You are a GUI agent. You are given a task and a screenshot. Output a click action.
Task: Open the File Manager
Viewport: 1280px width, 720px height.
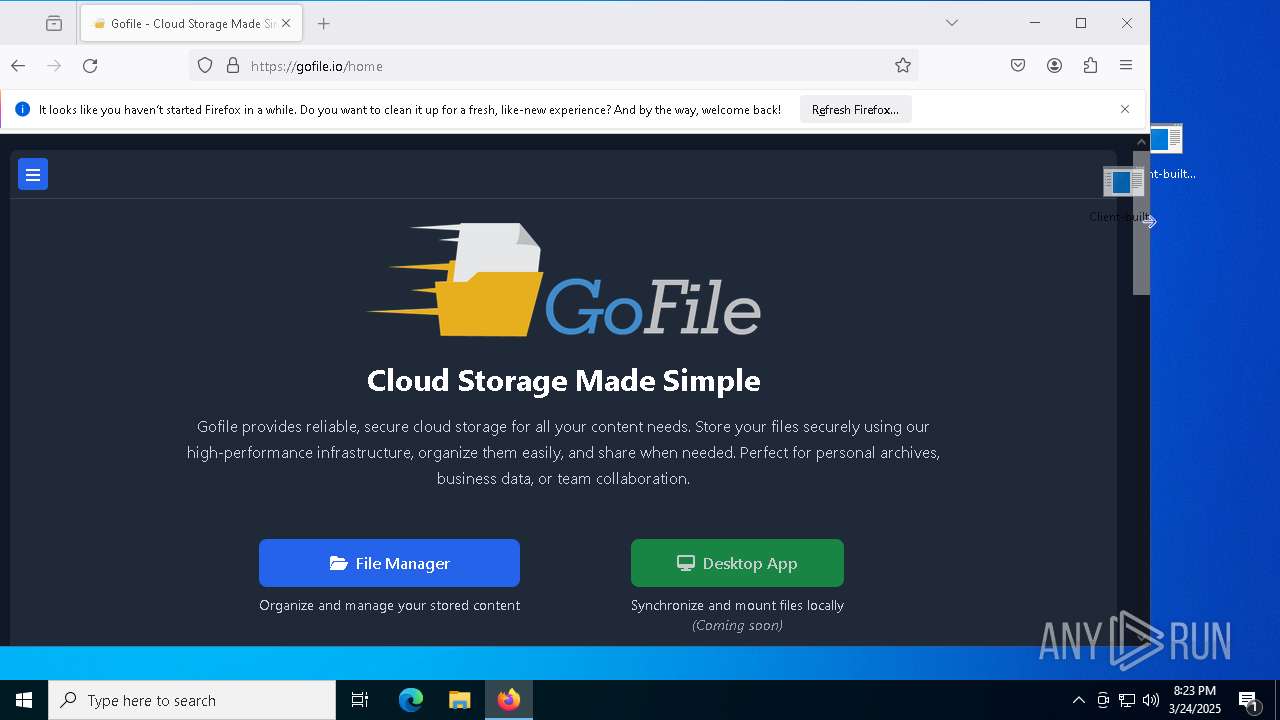click(389, 563)
